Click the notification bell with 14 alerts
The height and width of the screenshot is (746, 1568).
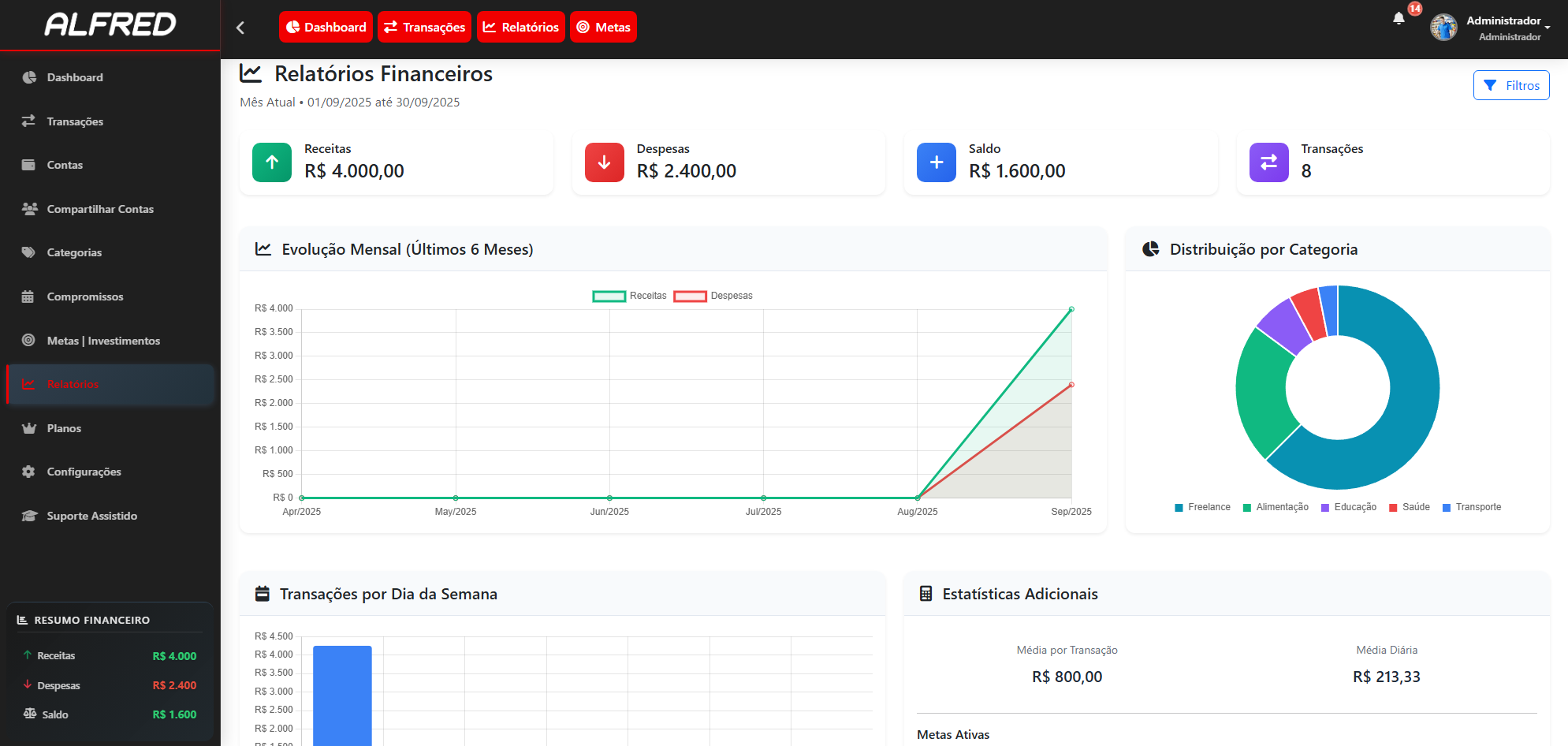(x=1399, y=18)
